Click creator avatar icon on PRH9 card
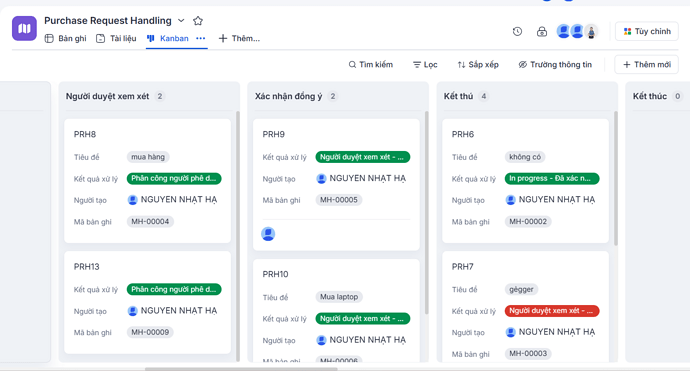This screenshot has width=690, height=371. coord(321,179)
